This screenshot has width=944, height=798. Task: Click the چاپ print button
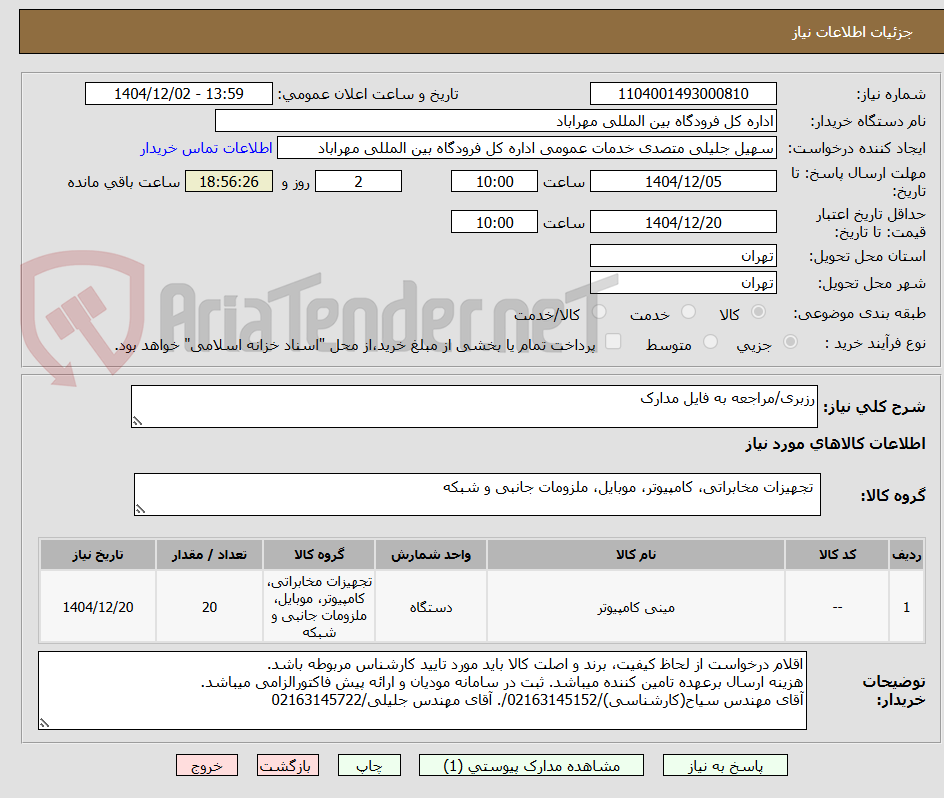pyautogui.click(x=369, y=765)
